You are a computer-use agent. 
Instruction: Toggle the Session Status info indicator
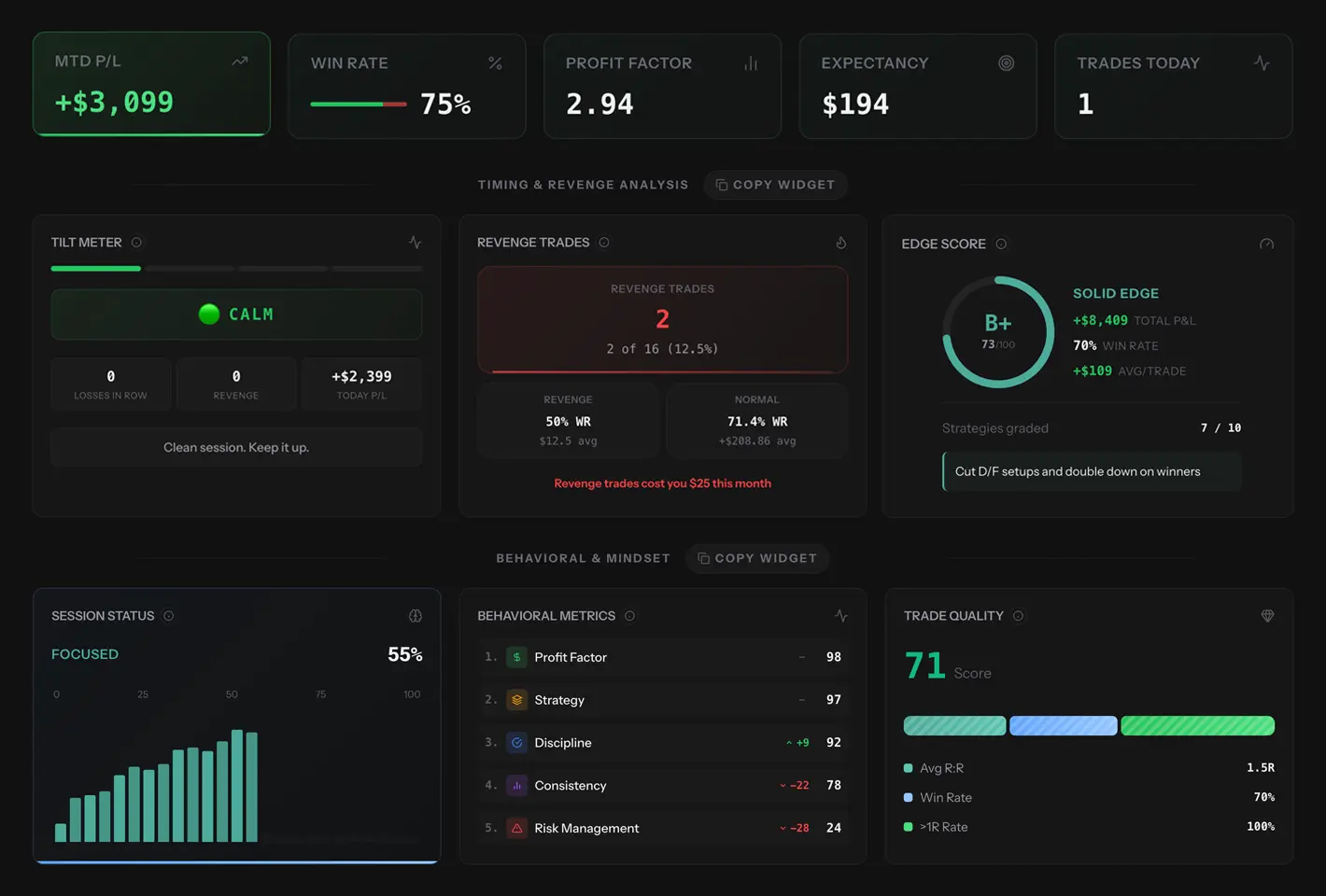(169, 615)
